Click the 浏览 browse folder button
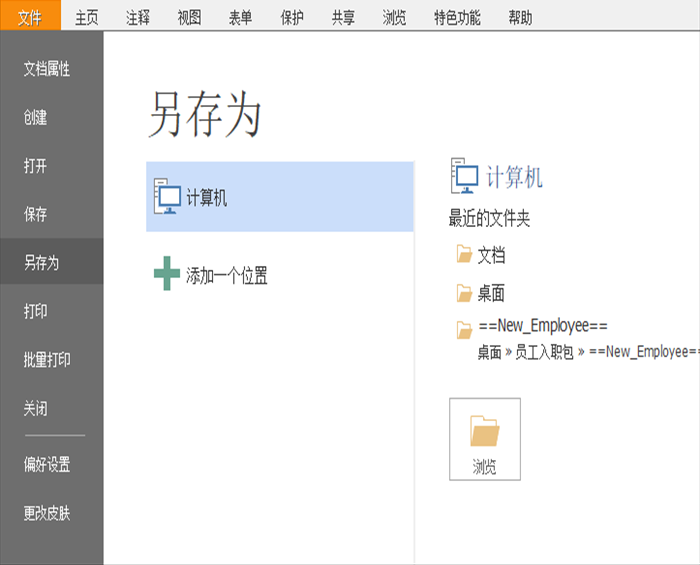Screen dimensions: 700x565 [485, 439]
